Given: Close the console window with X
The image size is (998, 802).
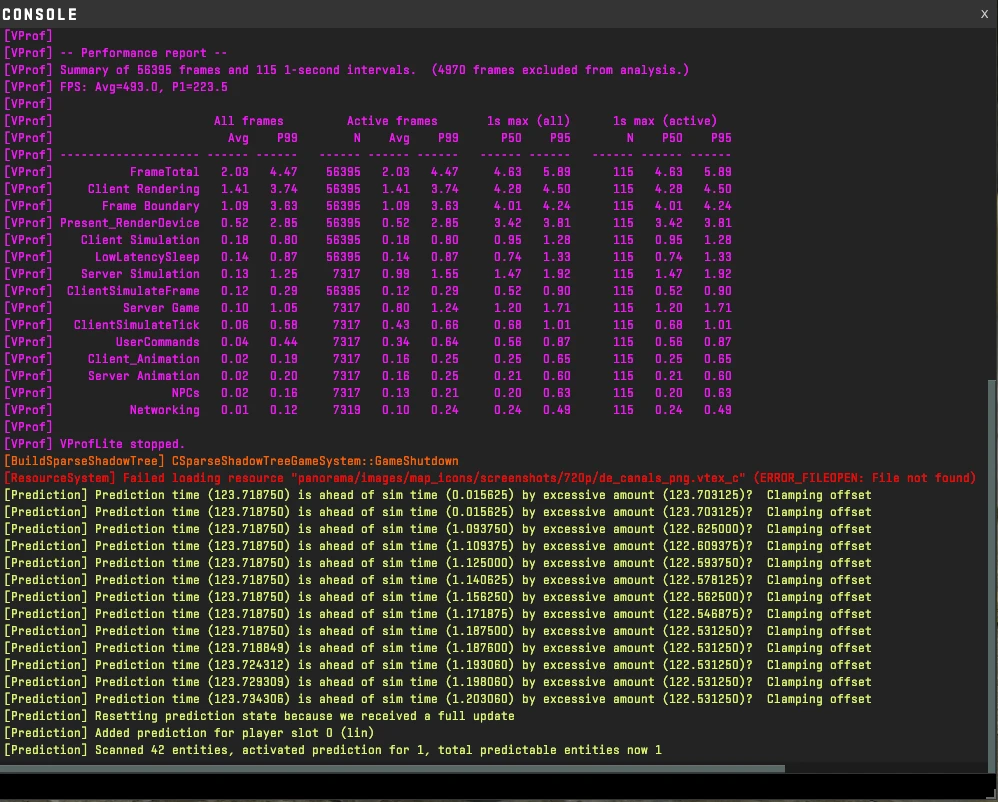Looking at the screenshot, I should (984, 14).
